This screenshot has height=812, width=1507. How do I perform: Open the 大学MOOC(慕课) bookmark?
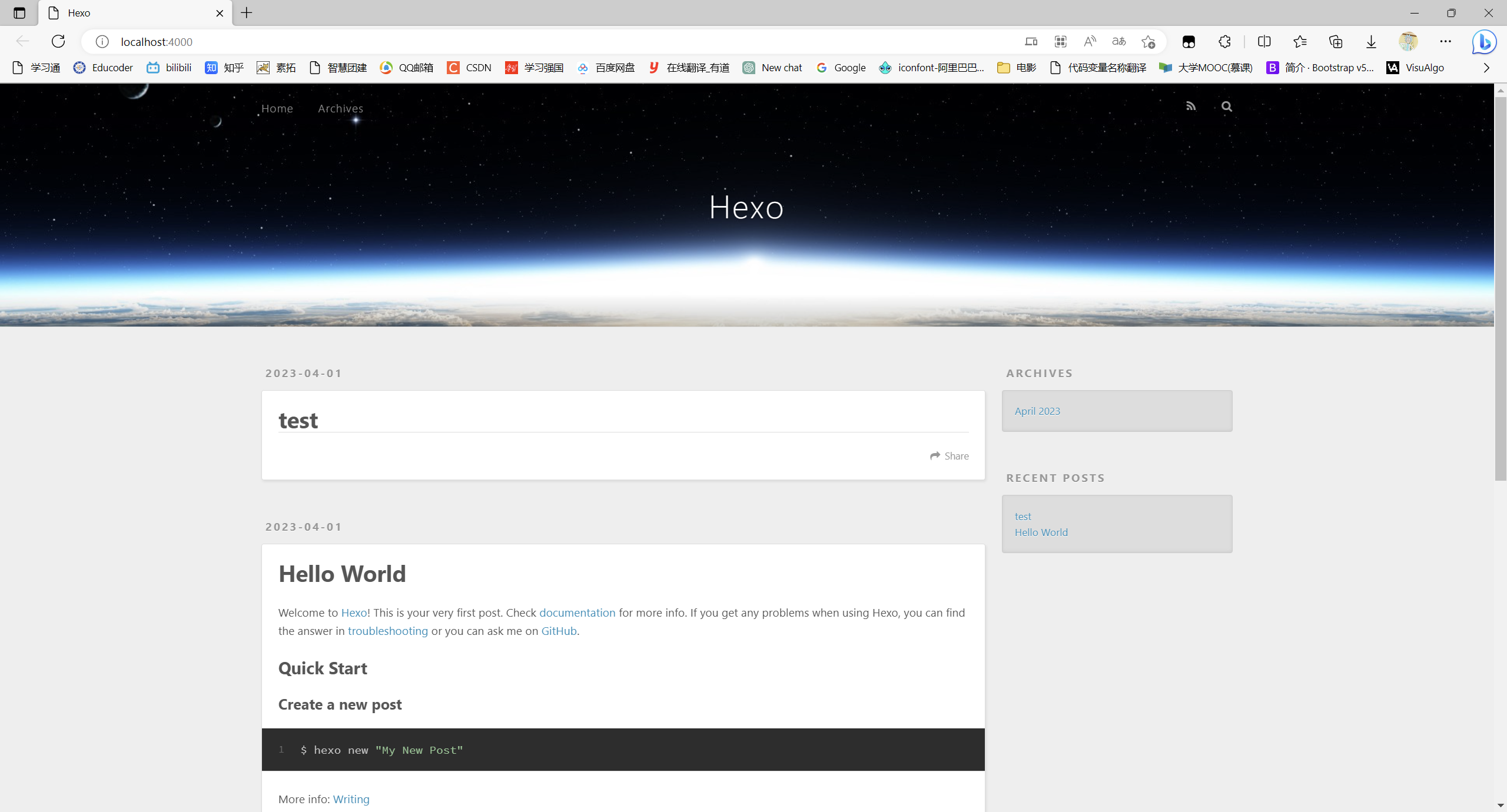[x=1206, y=68]
